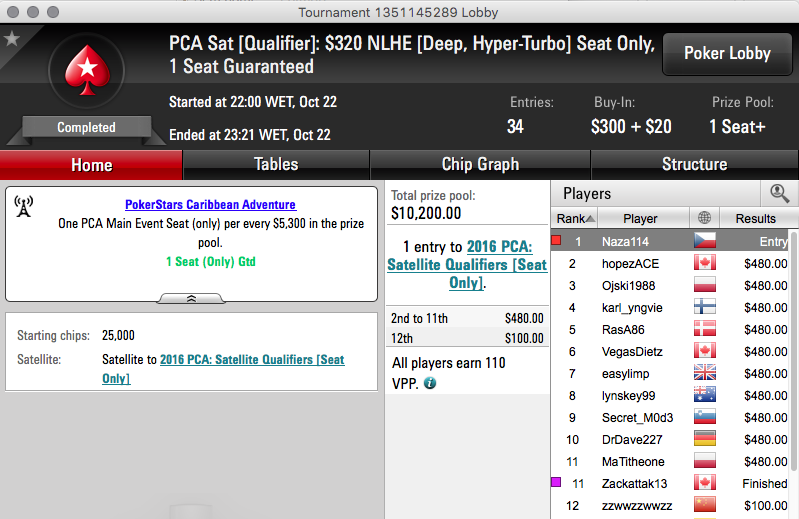The width and height of the screenshot is (799, 519).
Task: Open PokerStars Caribbean Adventure link
Action: [x=210, y=205]
